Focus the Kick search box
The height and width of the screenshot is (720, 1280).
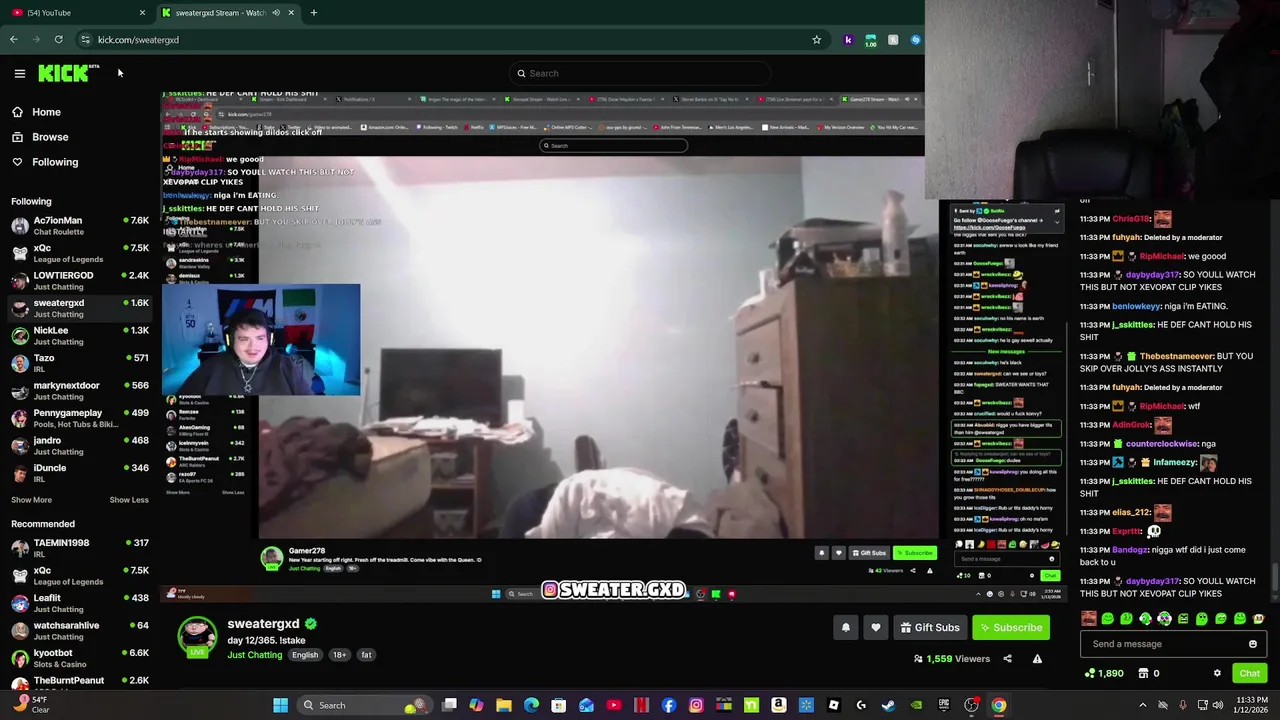640,73
